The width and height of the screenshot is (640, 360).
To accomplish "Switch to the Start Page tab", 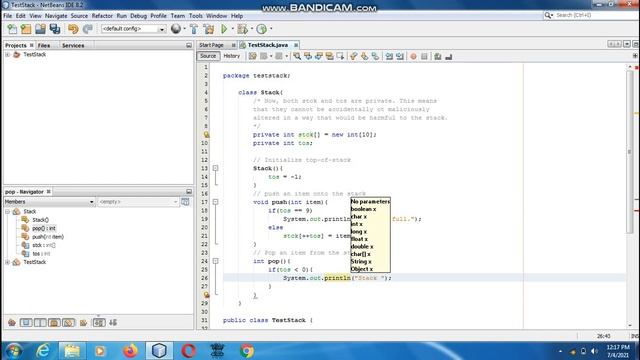I will click(x=211, y=45).
